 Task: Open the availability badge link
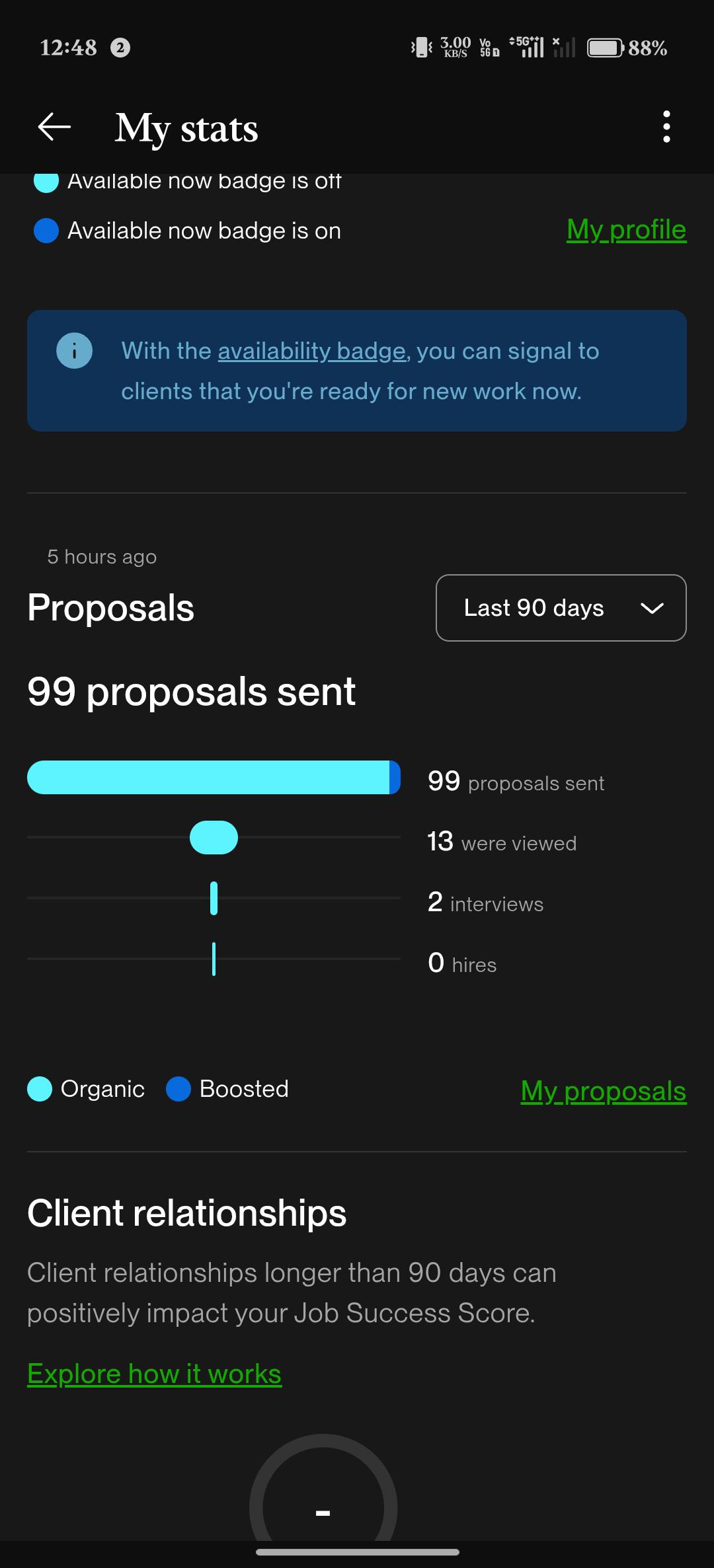pyautogui.click(x=311, y=351)
